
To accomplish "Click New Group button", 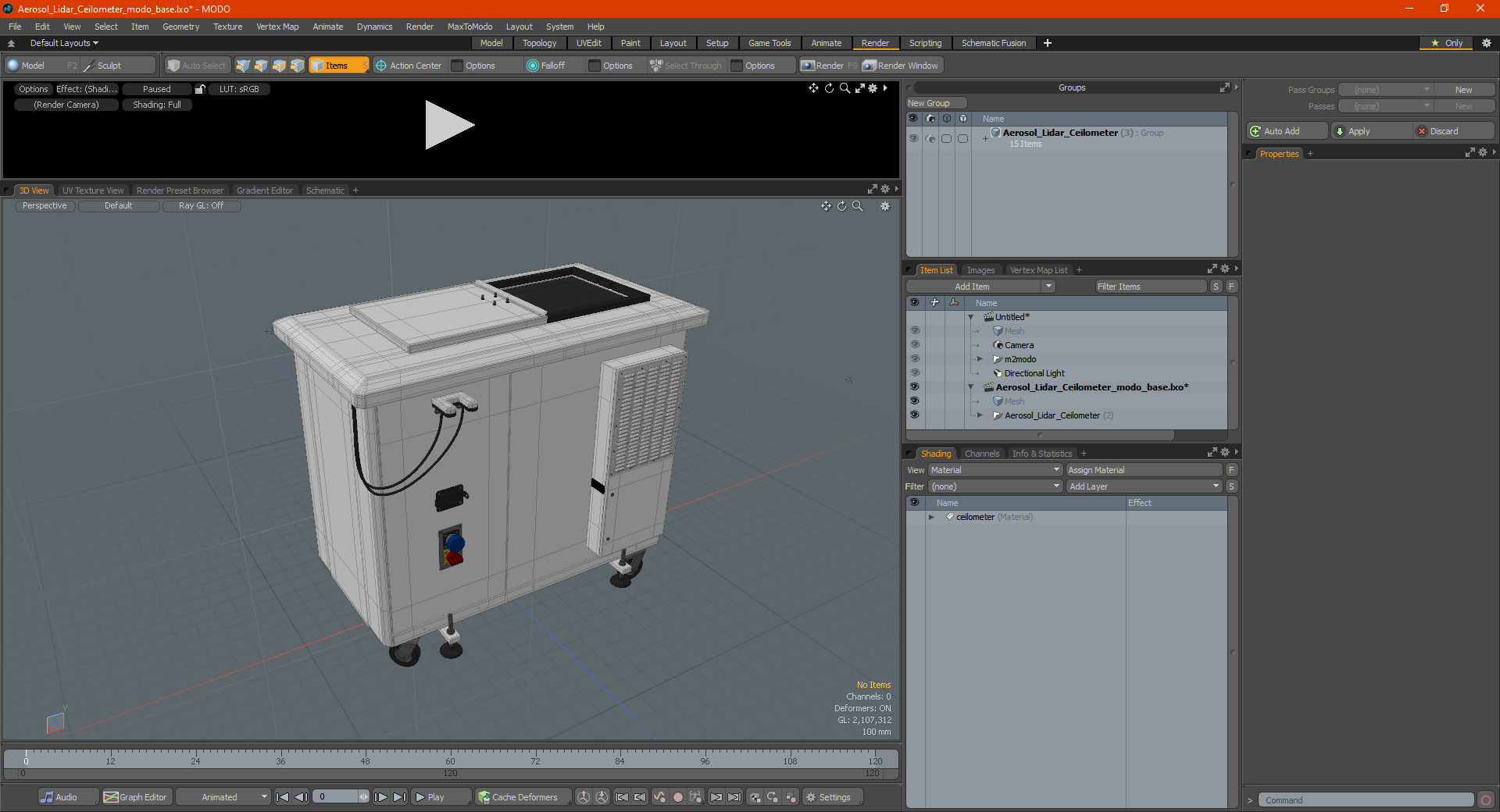I will pos(936,103).
